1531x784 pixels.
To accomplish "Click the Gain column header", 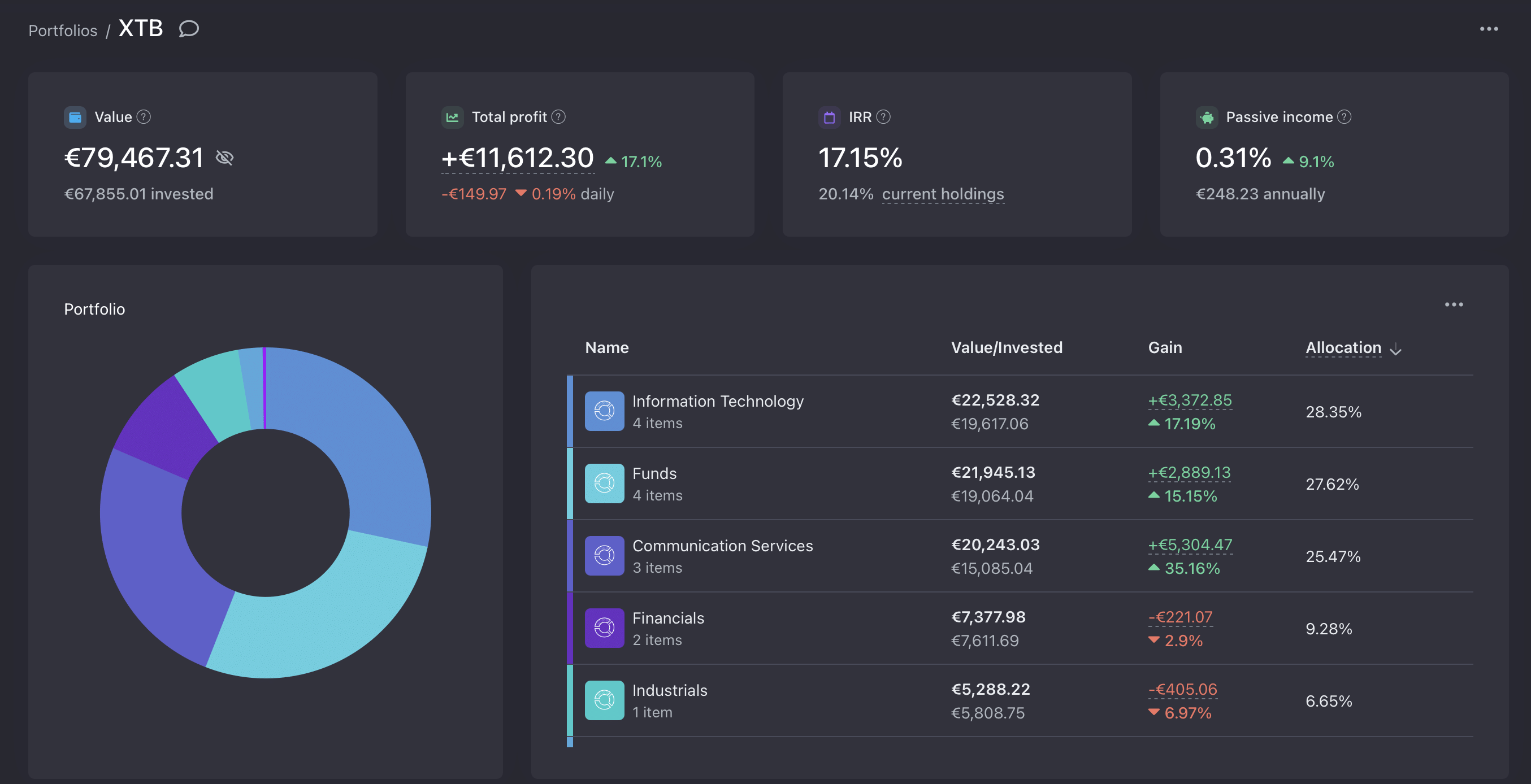I will coord(1164,347).
